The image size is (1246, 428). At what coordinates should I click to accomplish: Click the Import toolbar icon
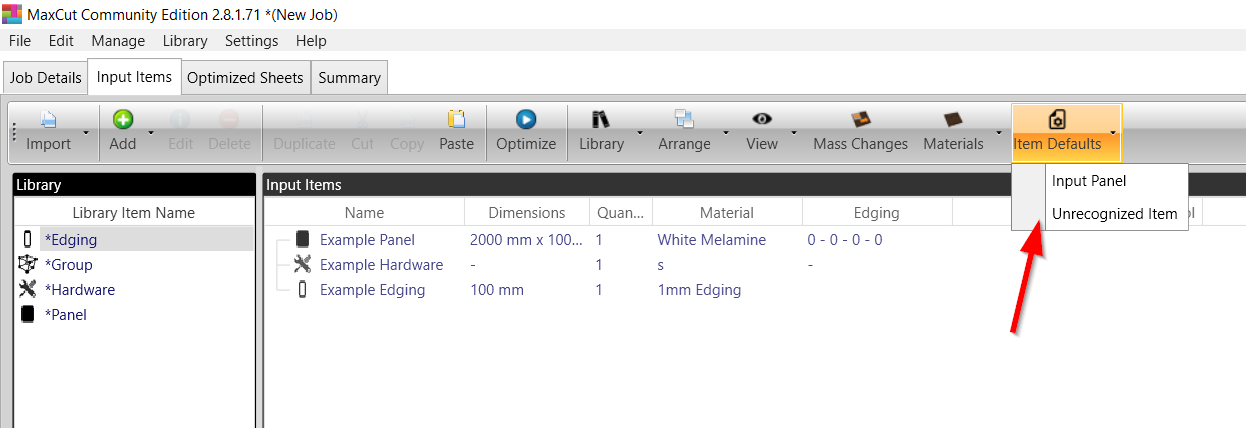48,121
